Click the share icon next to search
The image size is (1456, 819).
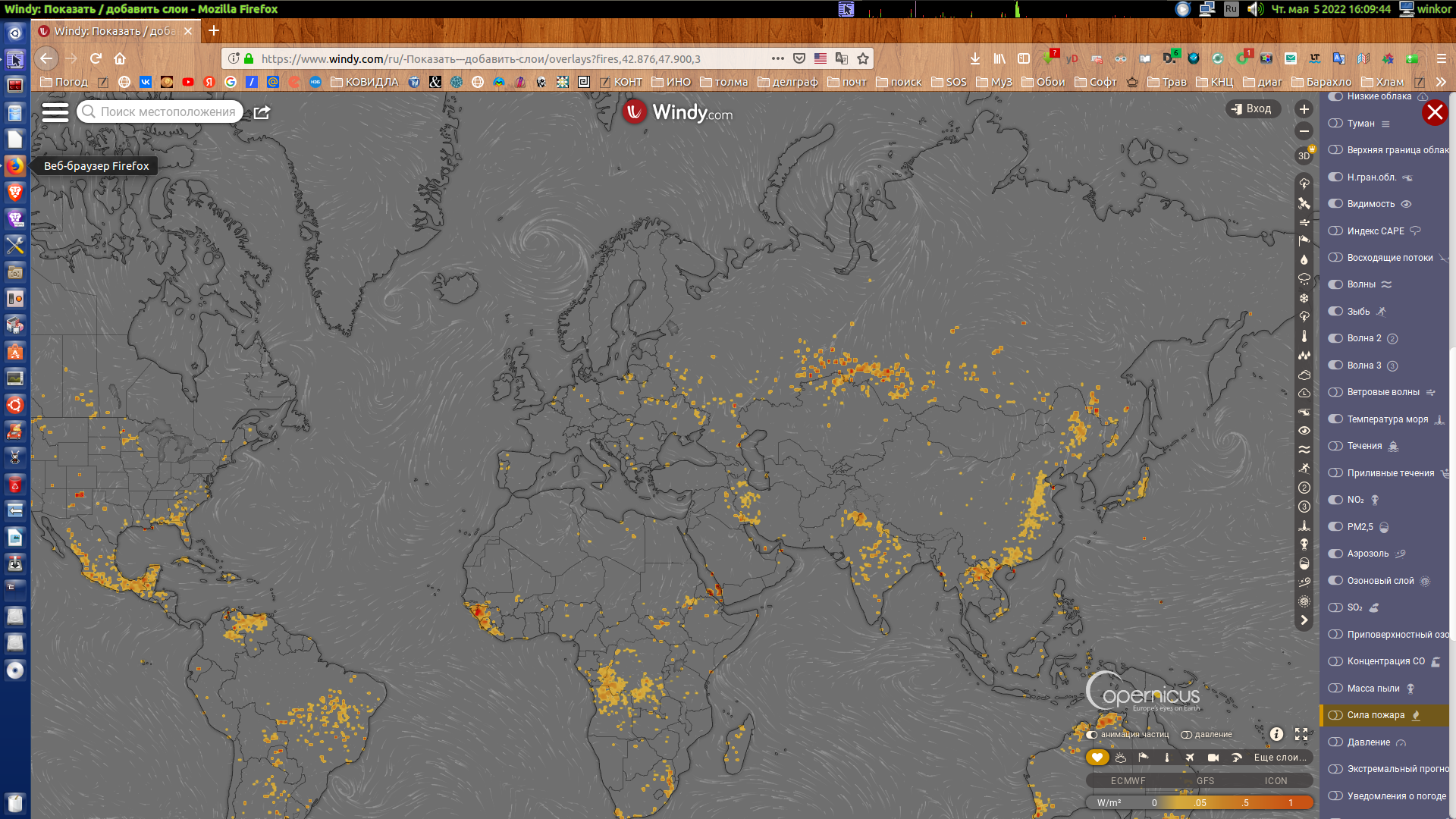pos(262,112)
